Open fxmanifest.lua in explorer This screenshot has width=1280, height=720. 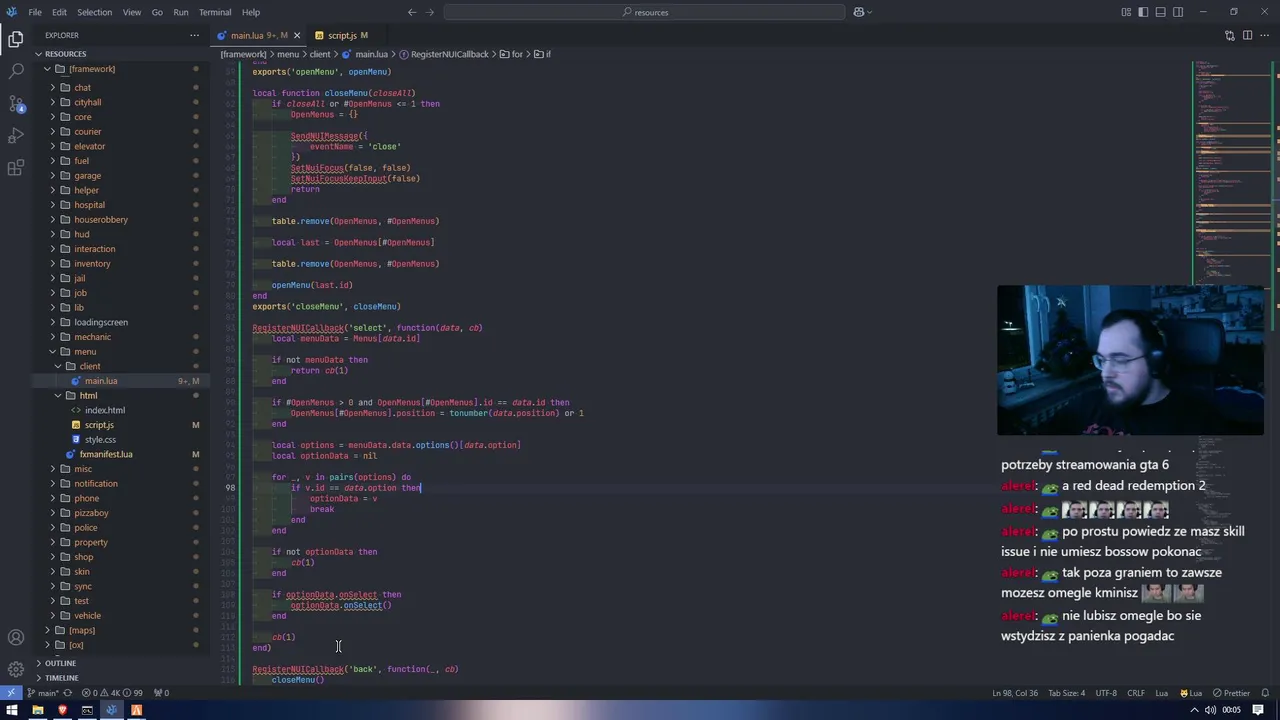(106, 454)
